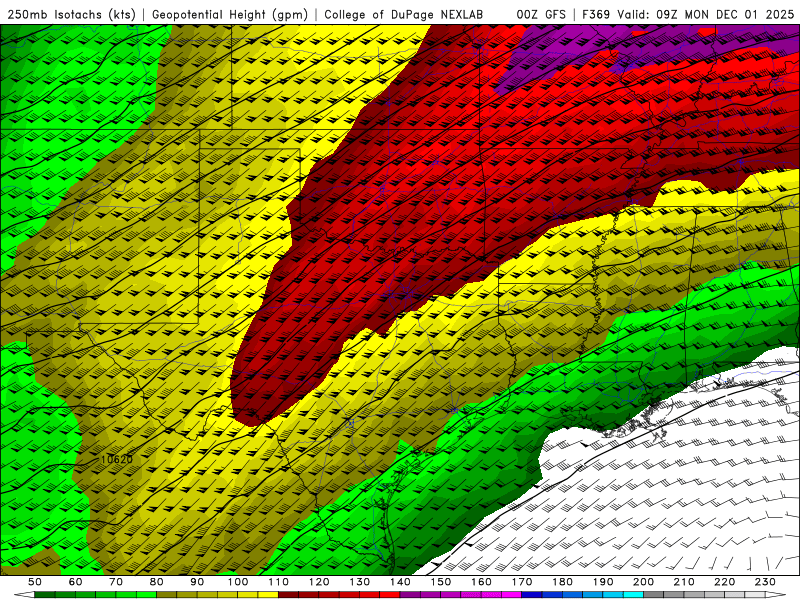Click the 'F369' forecast hour label
The width and height of the screenshot is (800, 600).
596,14
